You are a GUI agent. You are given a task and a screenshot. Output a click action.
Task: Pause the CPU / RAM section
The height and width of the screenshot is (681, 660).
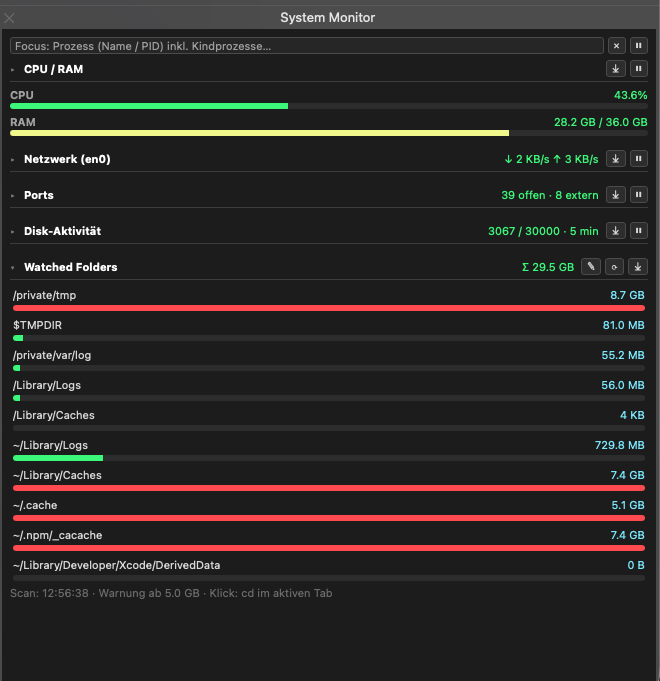pyautogui.click(x=639, y=69)
